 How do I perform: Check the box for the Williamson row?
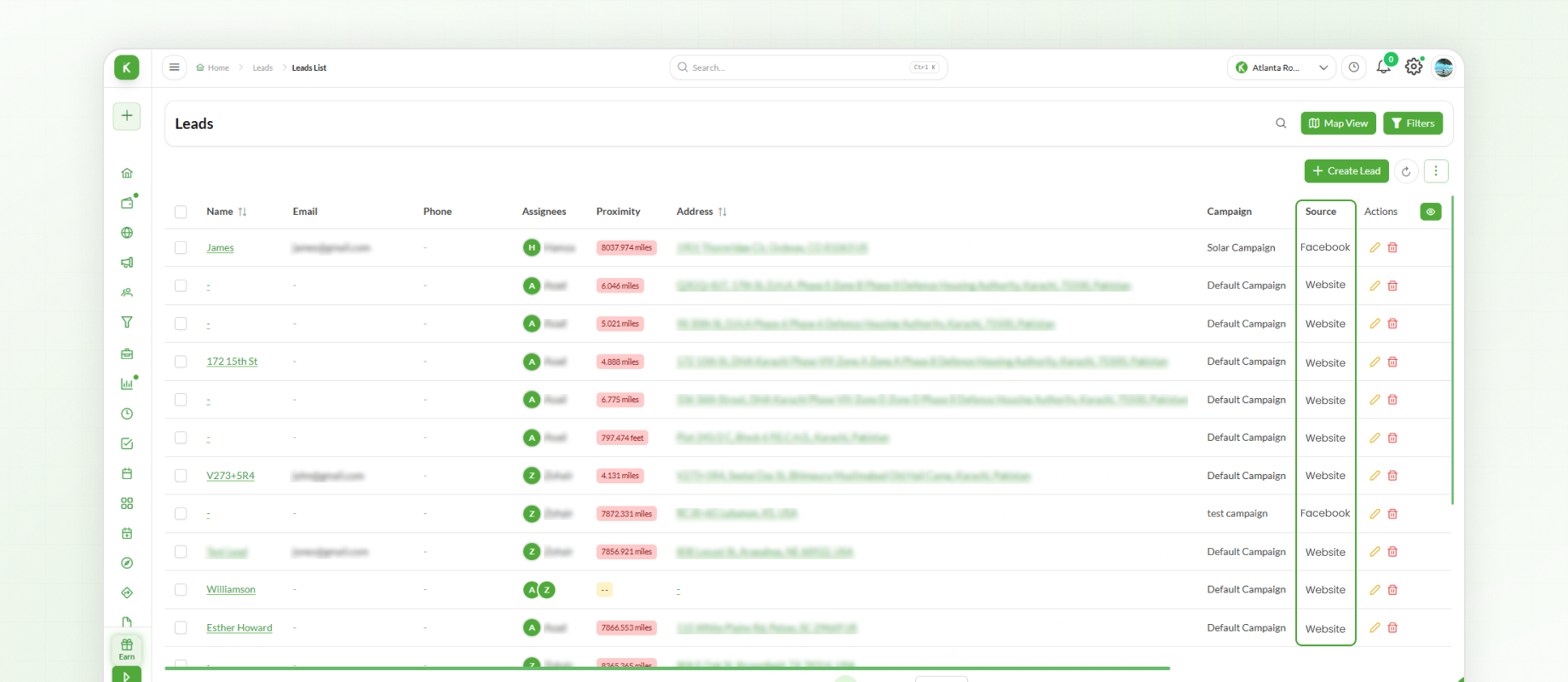tap(181, 590)
